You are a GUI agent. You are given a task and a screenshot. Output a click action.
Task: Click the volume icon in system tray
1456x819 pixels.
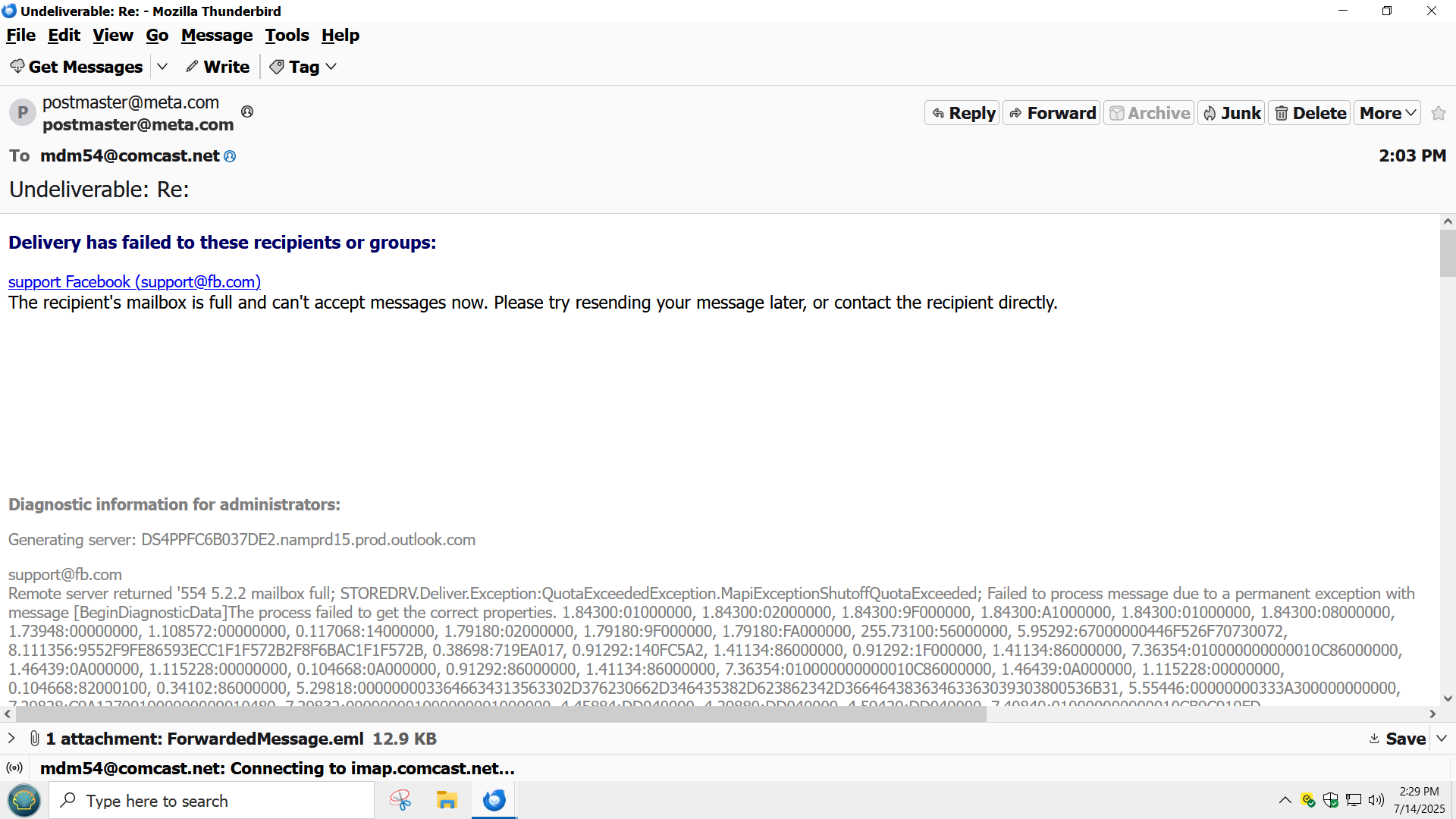[x=1376, y=800]
